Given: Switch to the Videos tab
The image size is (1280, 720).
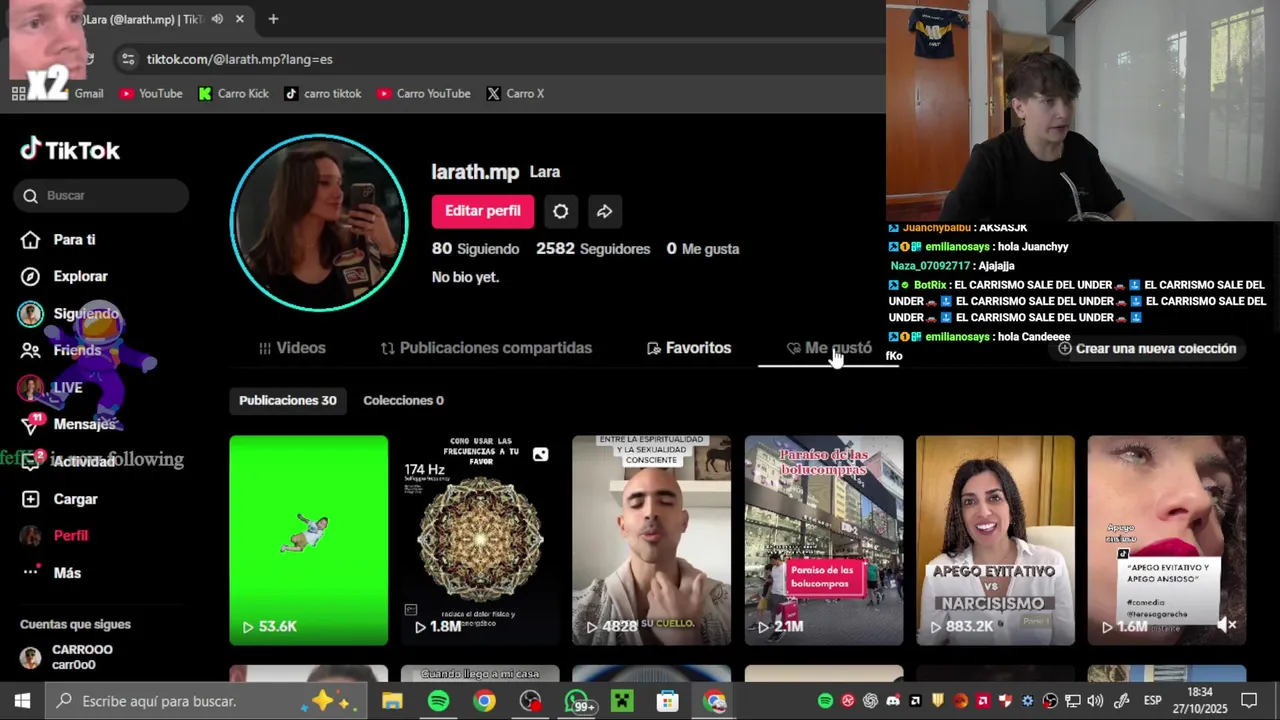Looking at the screenshot, I should pos(292,348).
